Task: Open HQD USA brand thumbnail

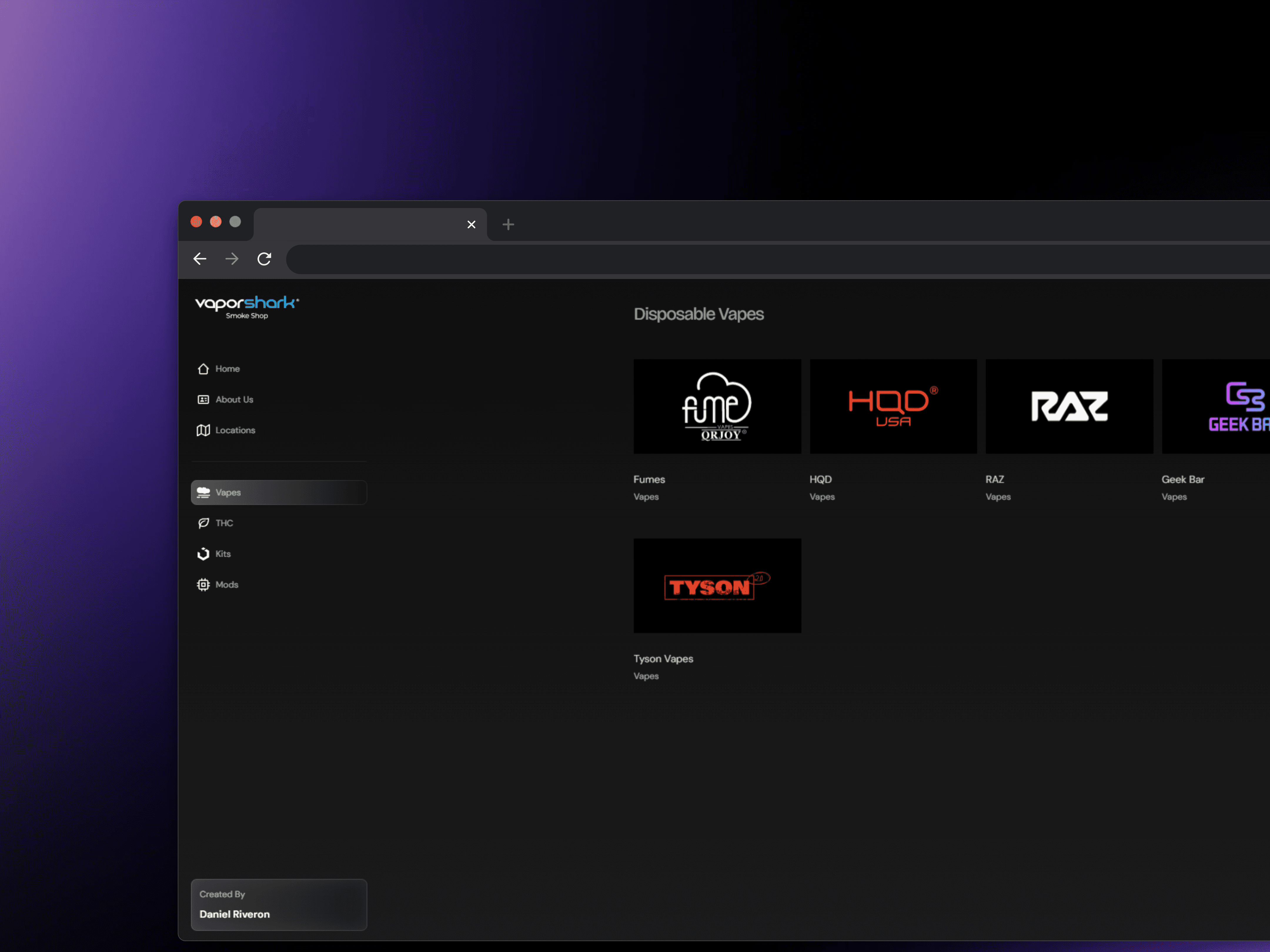Action: coord(893,406)
